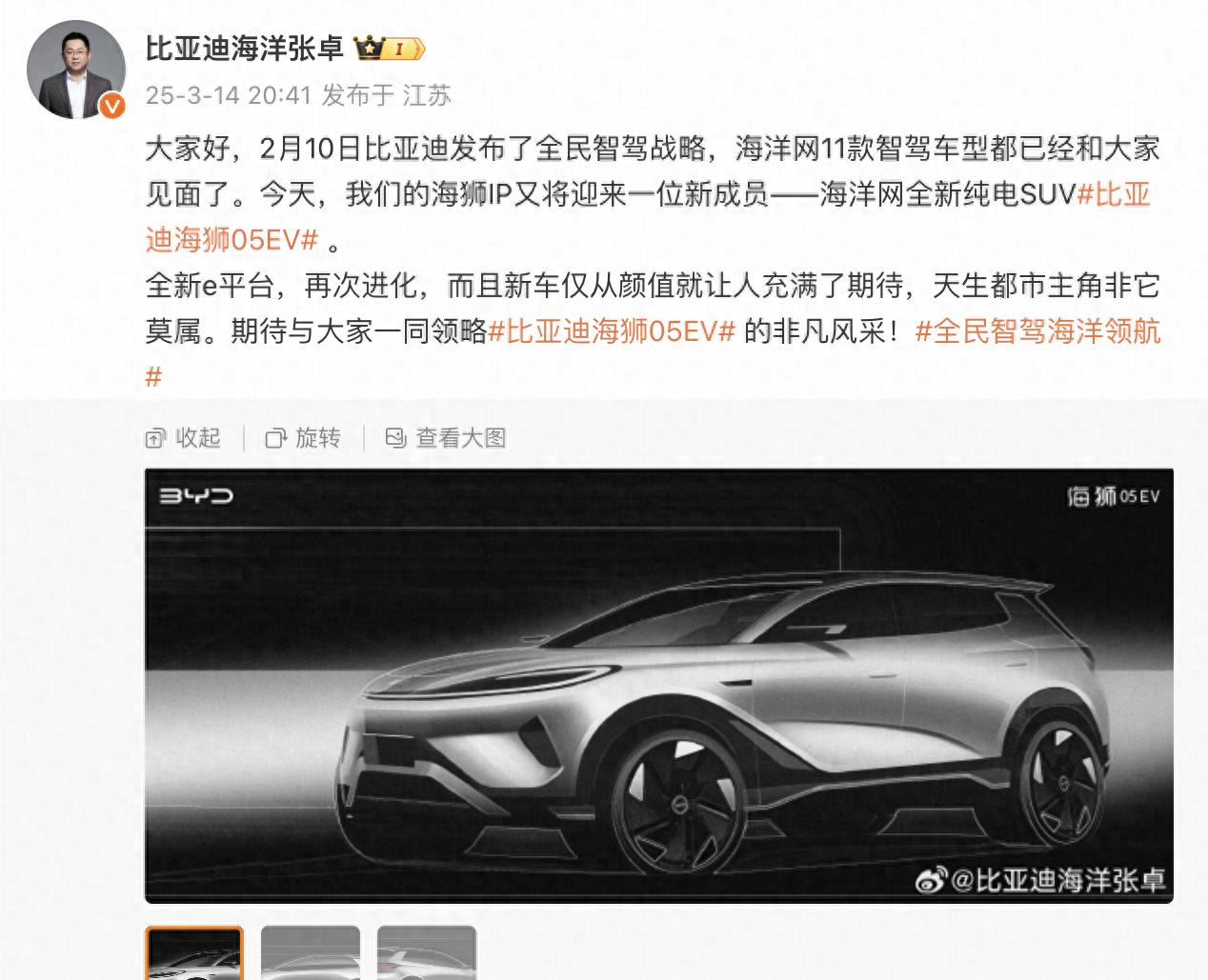Click the @比亚迪海洋张卓 watermark text
Screen dimensions: 1208x980
[x=1057, y=879]
